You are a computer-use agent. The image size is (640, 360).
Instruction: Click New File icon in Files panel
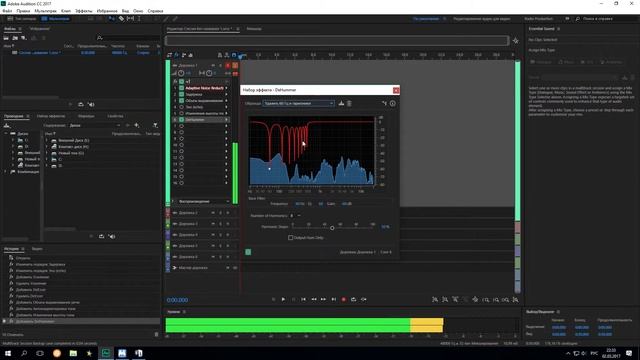tap(24, 38)
